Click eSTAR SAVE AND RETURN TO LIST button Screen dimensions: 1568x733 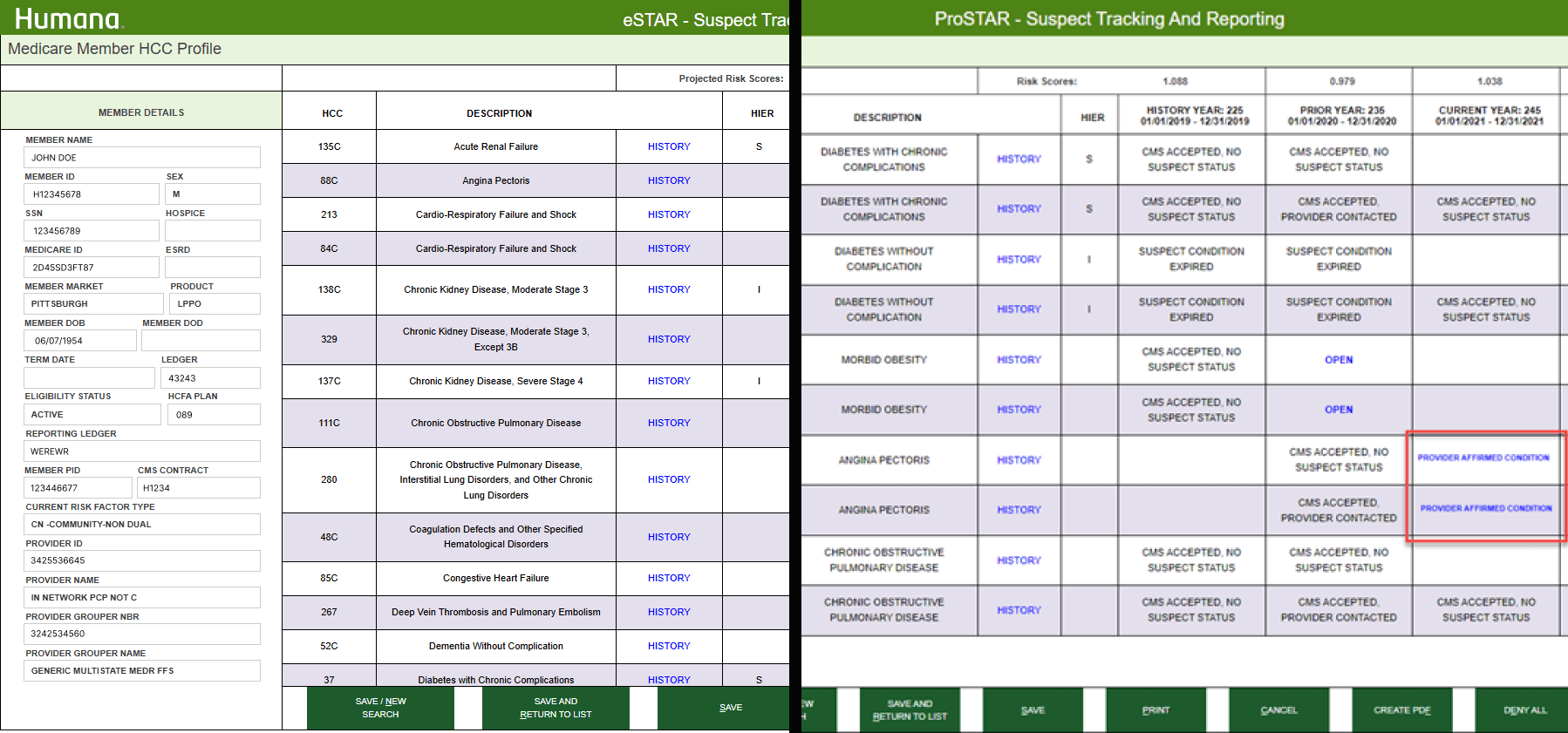(556, 708)
